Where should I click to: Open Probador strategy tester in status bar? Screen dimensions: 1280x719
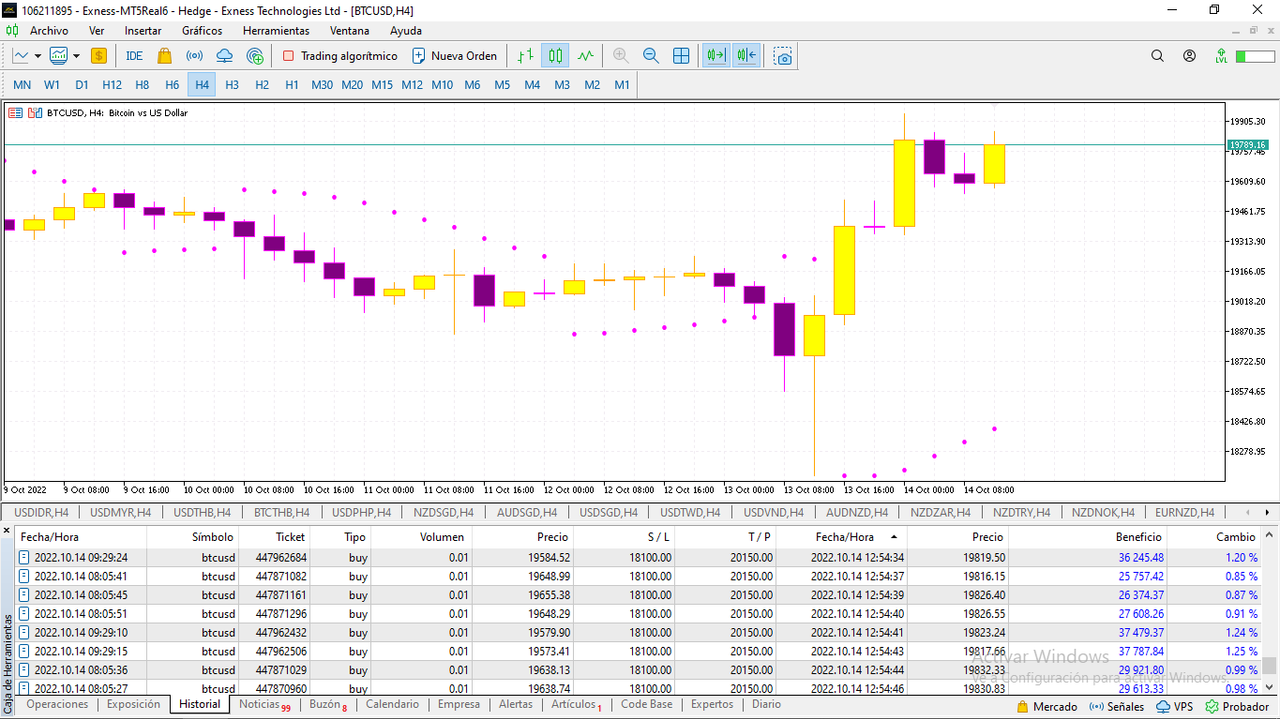[1237, 706]
